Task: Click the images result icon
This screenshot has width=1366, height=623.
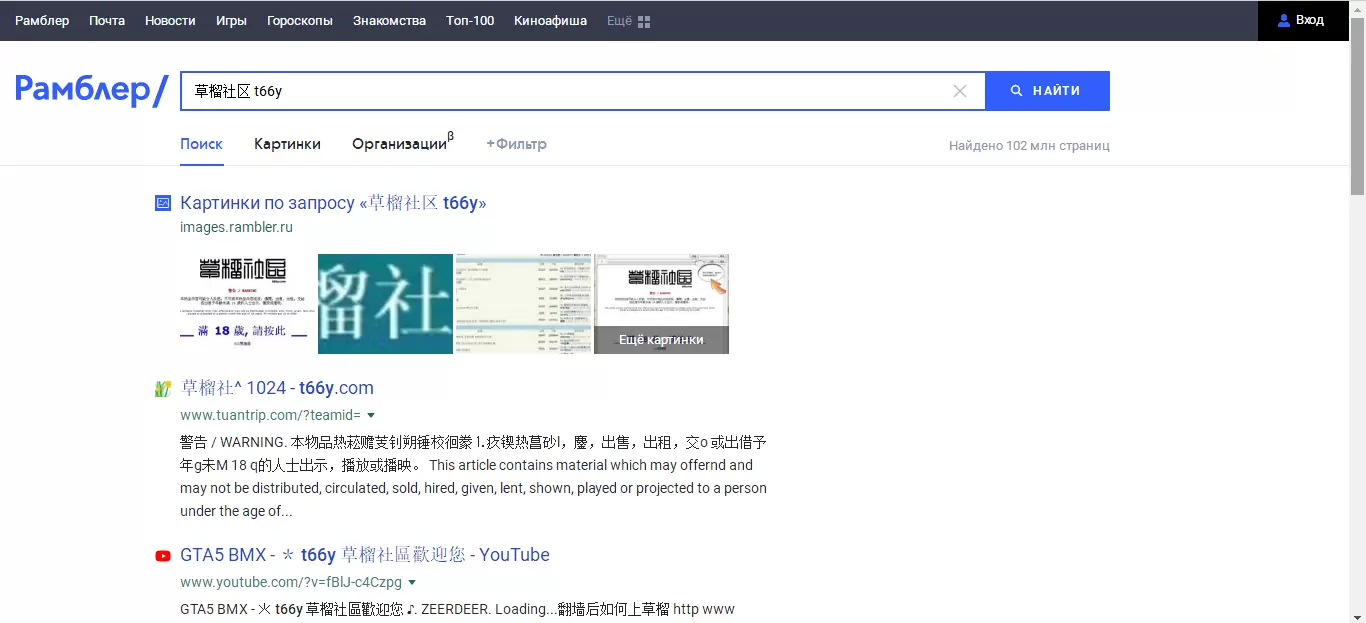Action: click(163, 203)
